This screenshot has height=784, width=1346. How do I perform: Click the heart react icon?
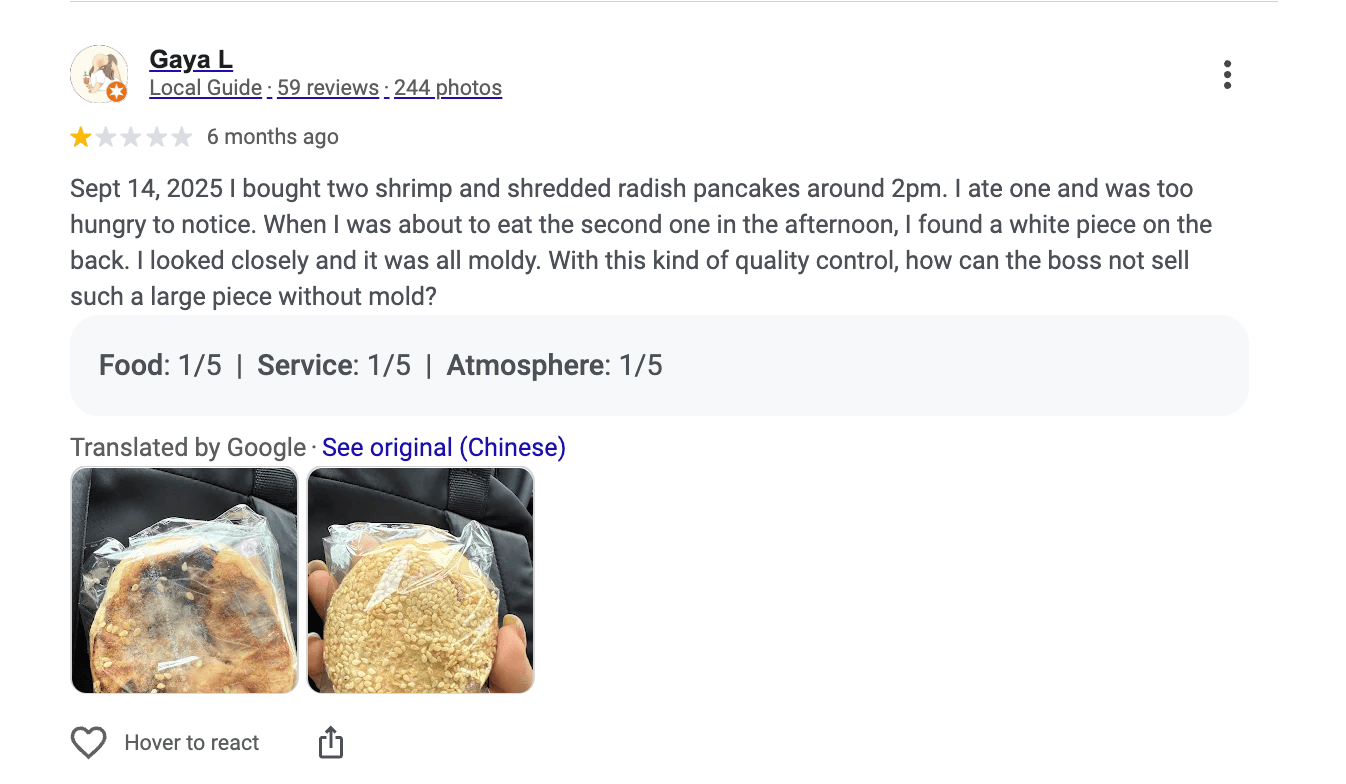click(88, 743)
